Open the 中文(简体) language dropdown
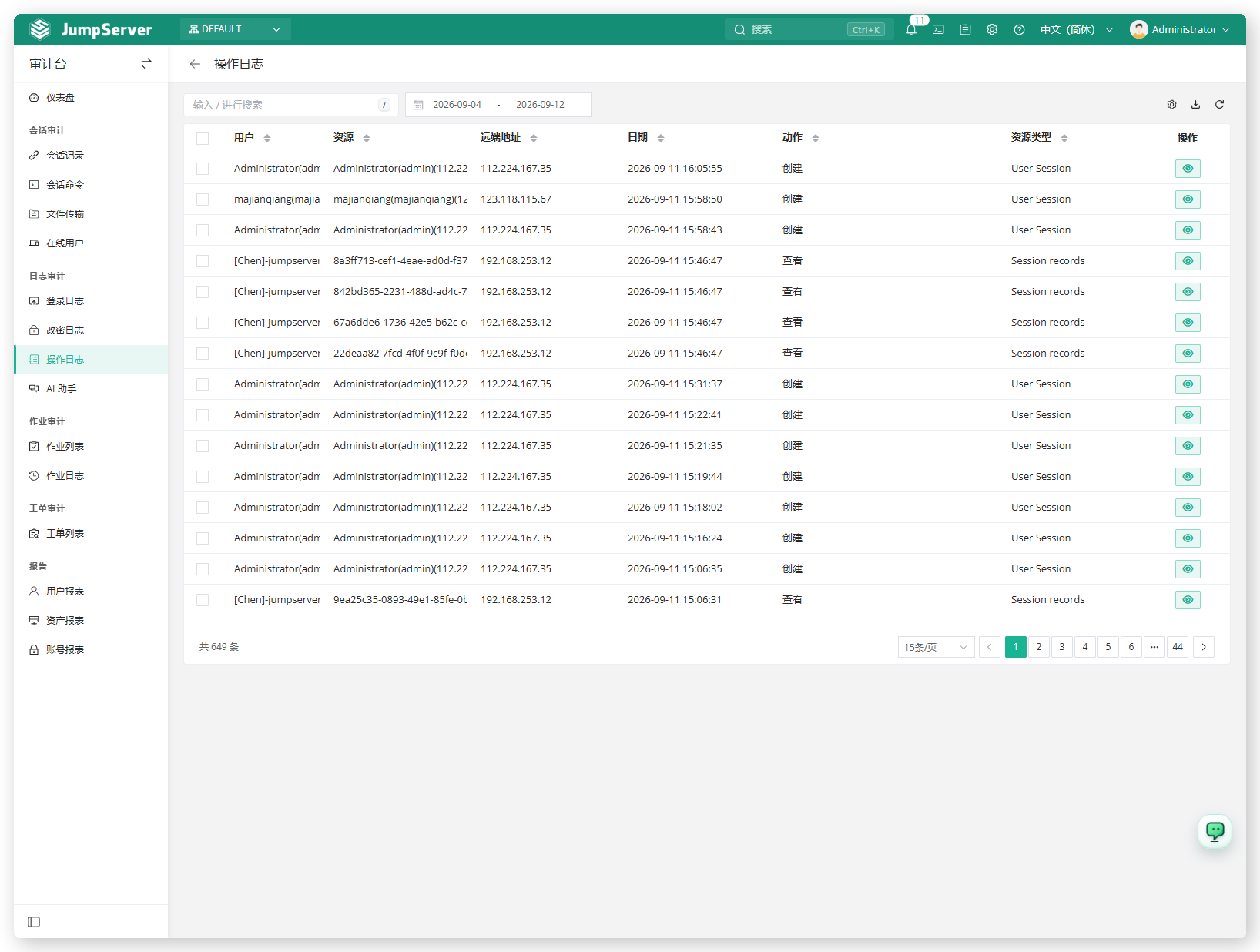This screenshot has height=952, width=1260. [x=1076, y=29]
